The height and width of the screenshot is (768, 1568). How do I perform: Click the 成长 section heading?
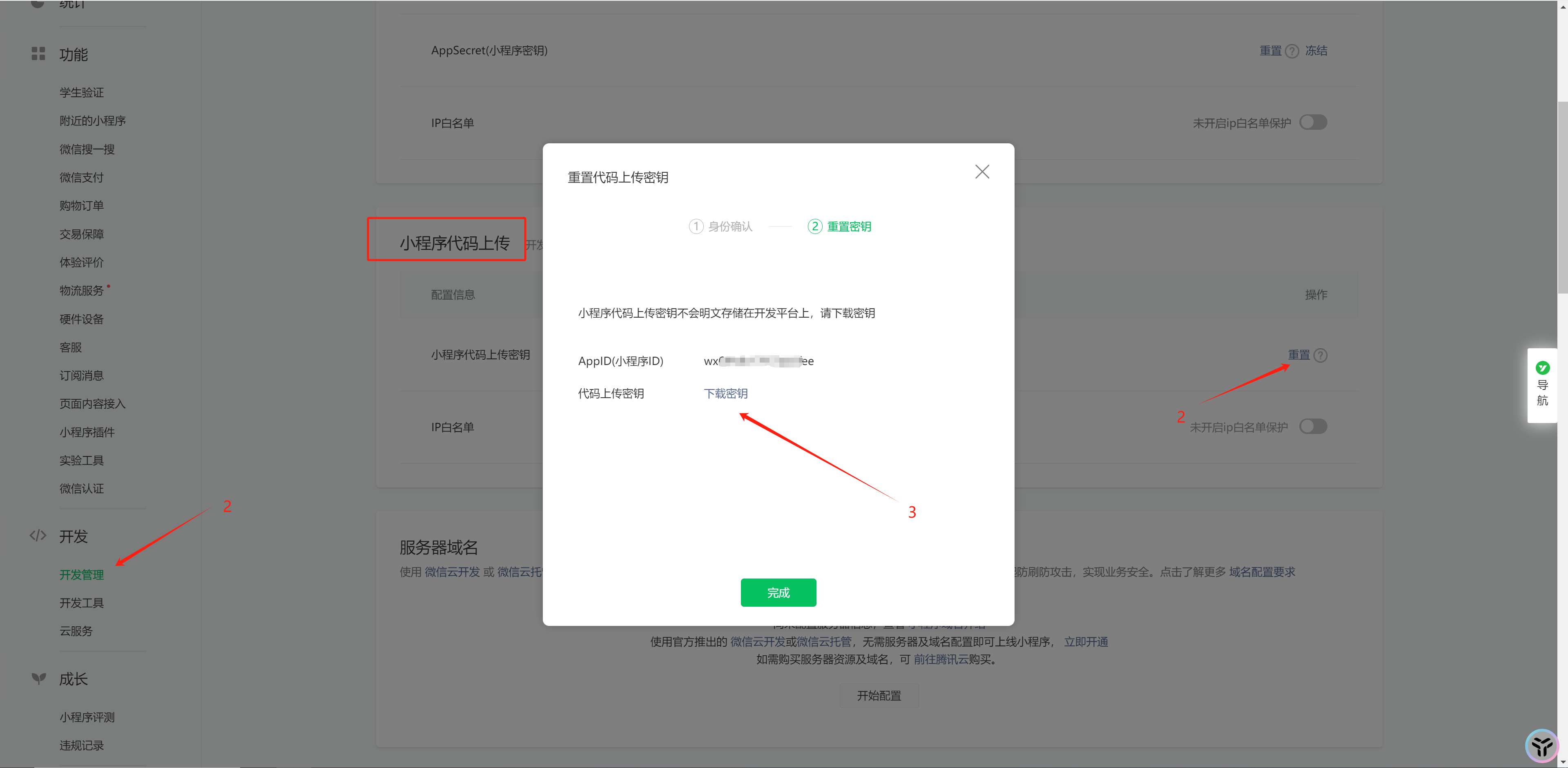pyautogui.click(x=74, y=679)
